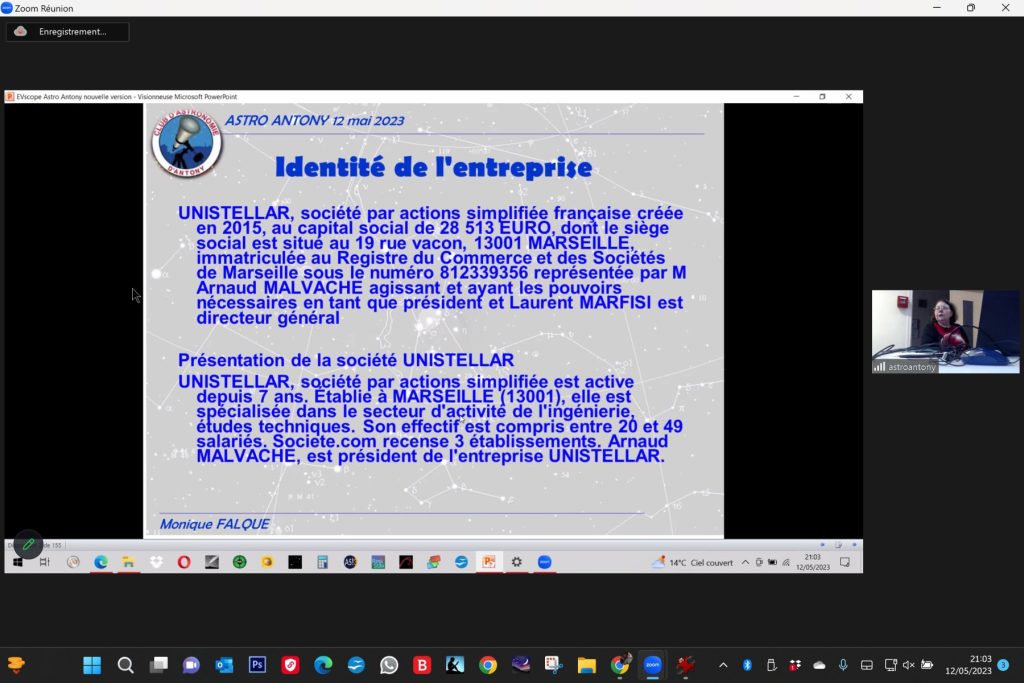Open ASI app in shared screen taskbar

click(350, 562)
